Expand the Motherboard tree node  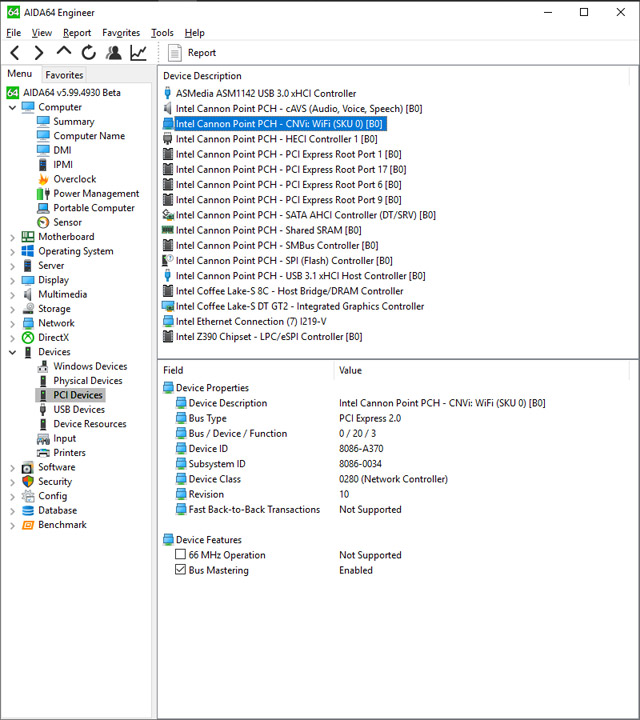coord(12,237)
